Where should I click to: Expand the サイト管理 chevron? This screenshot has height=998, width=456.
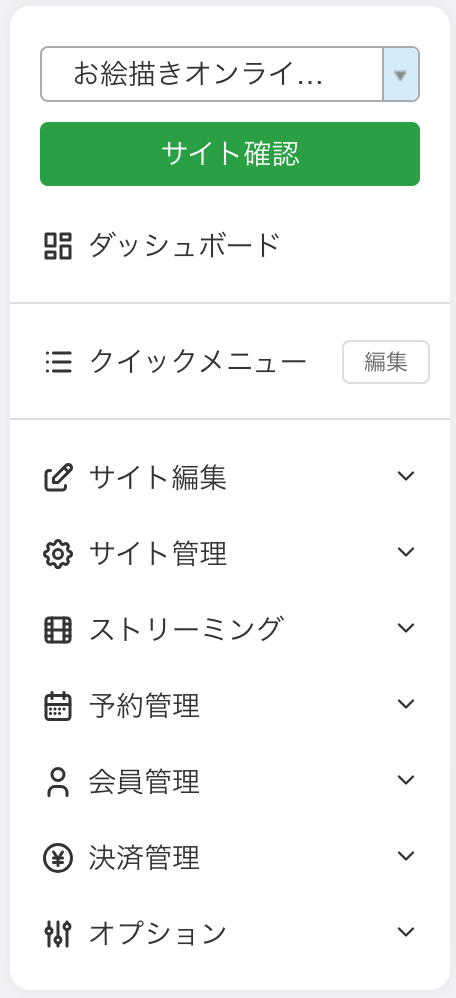[x=406, y=552]
